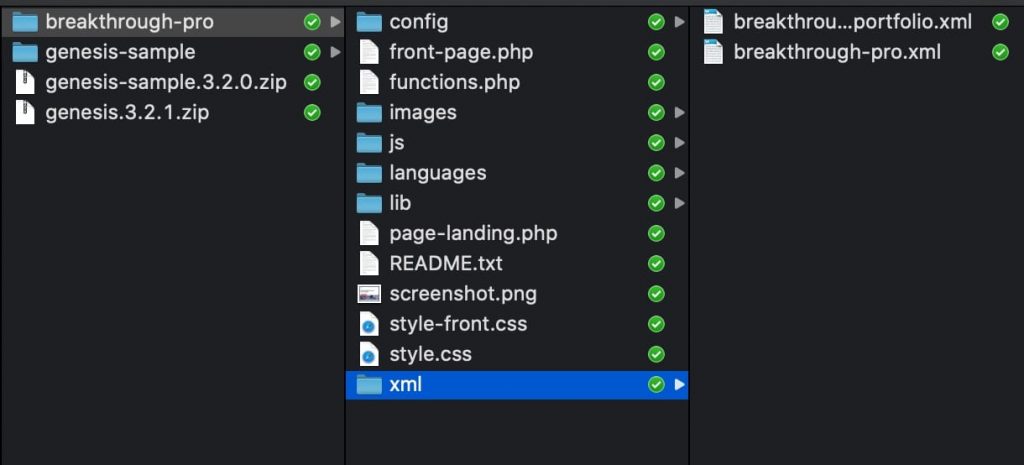Expand the languages folder arrow
This screenshot has width=1024, height=465.
pos(680,173)
